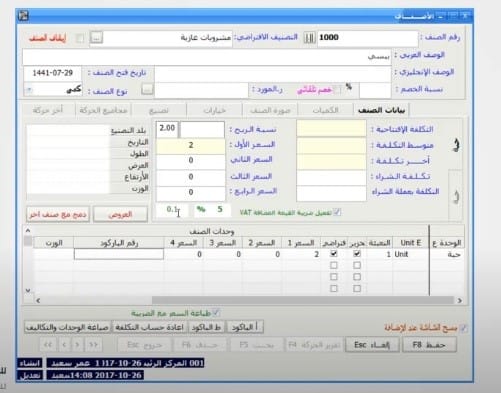The image size is (501, 393).
Task: Switch to الكميات tab
Action: click(x=325, y=110)
